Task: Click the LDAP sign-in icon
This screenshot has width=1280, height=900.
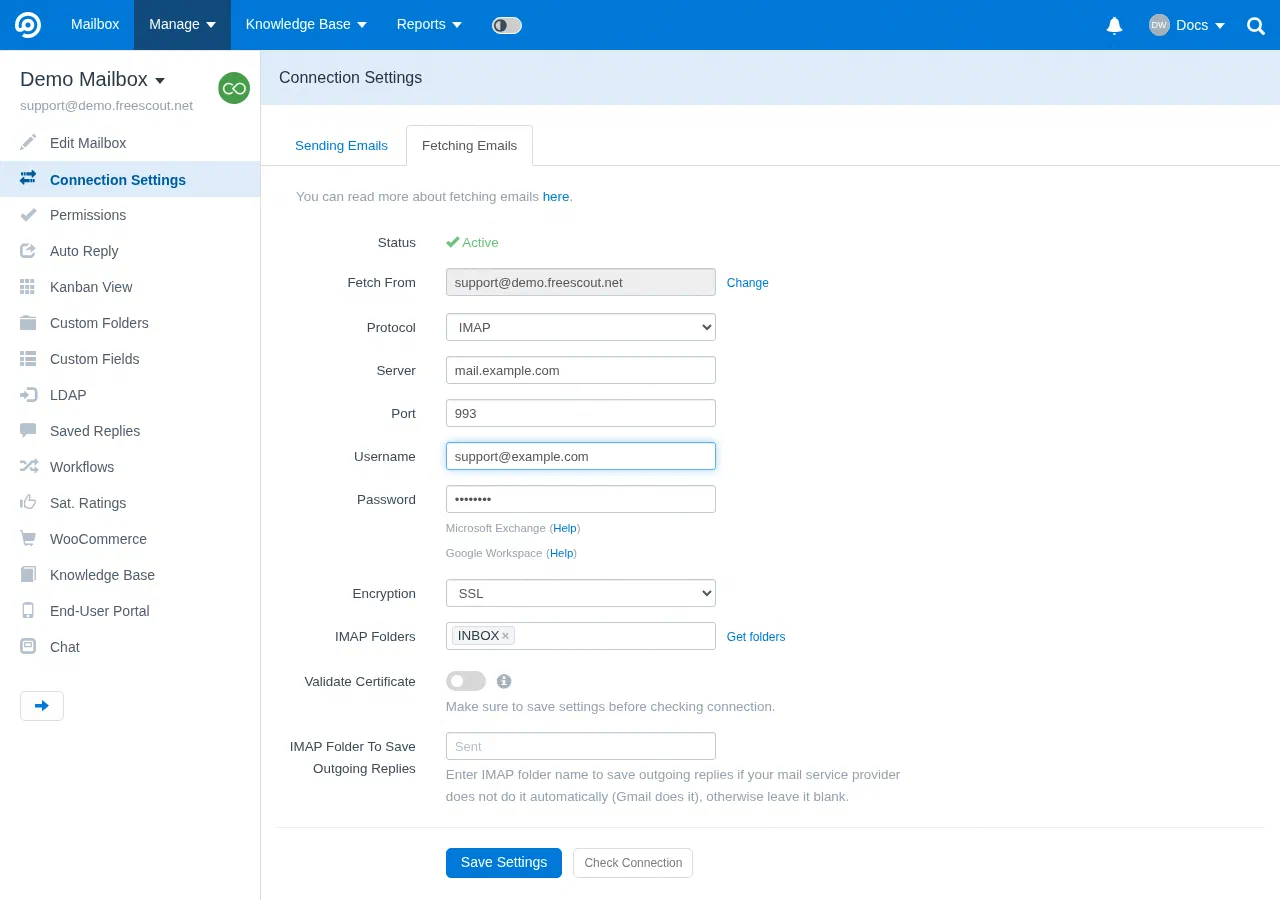Action: pyautogui.click(x=28, y=395)
